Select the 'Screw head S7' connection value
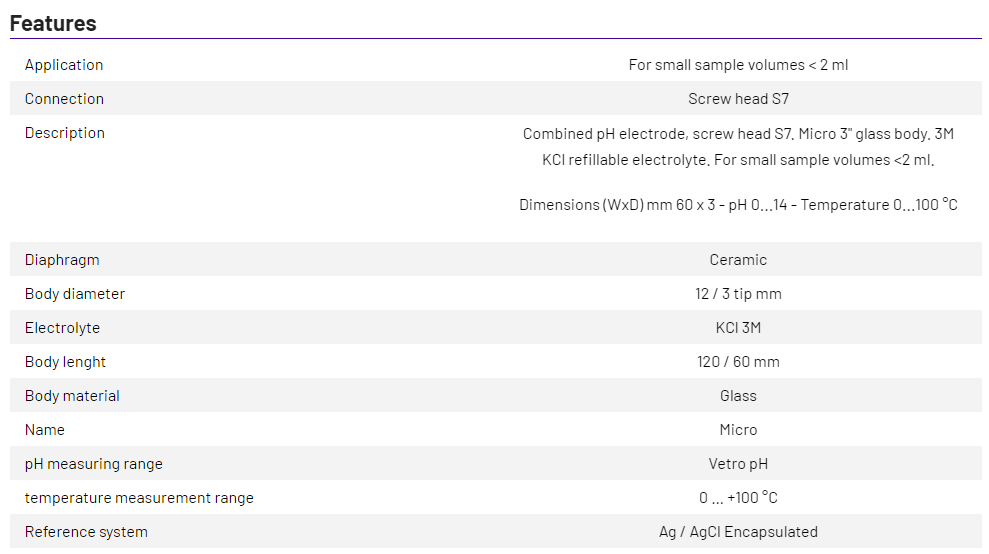Image resolution: width=989 pixels, height=554 pixels. pos(738,99)
